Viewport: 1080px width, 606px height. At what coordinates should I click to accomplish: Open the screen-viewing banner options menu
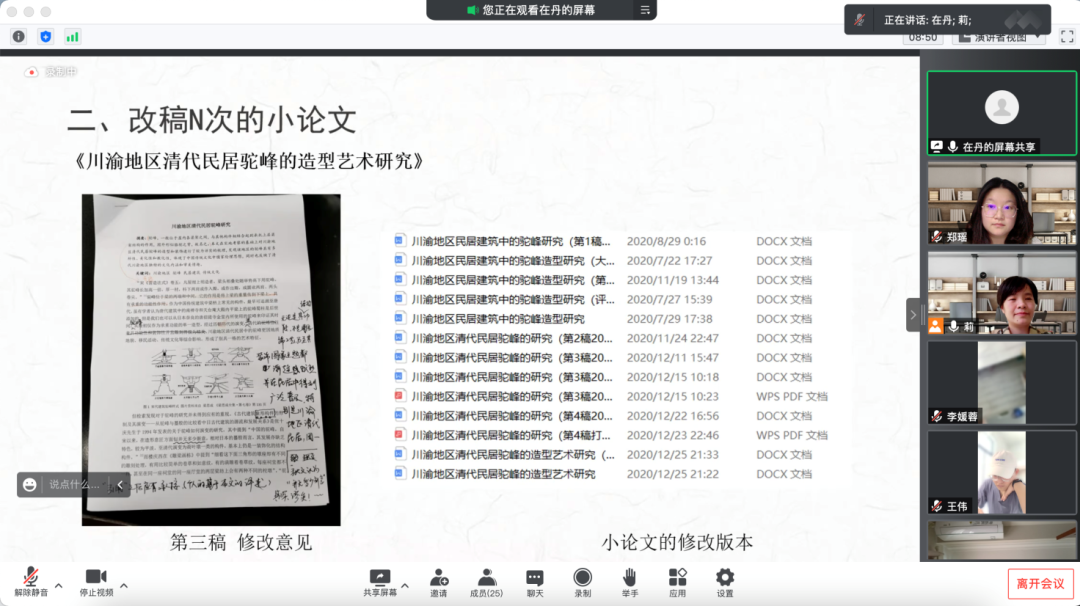coord(647,10)
